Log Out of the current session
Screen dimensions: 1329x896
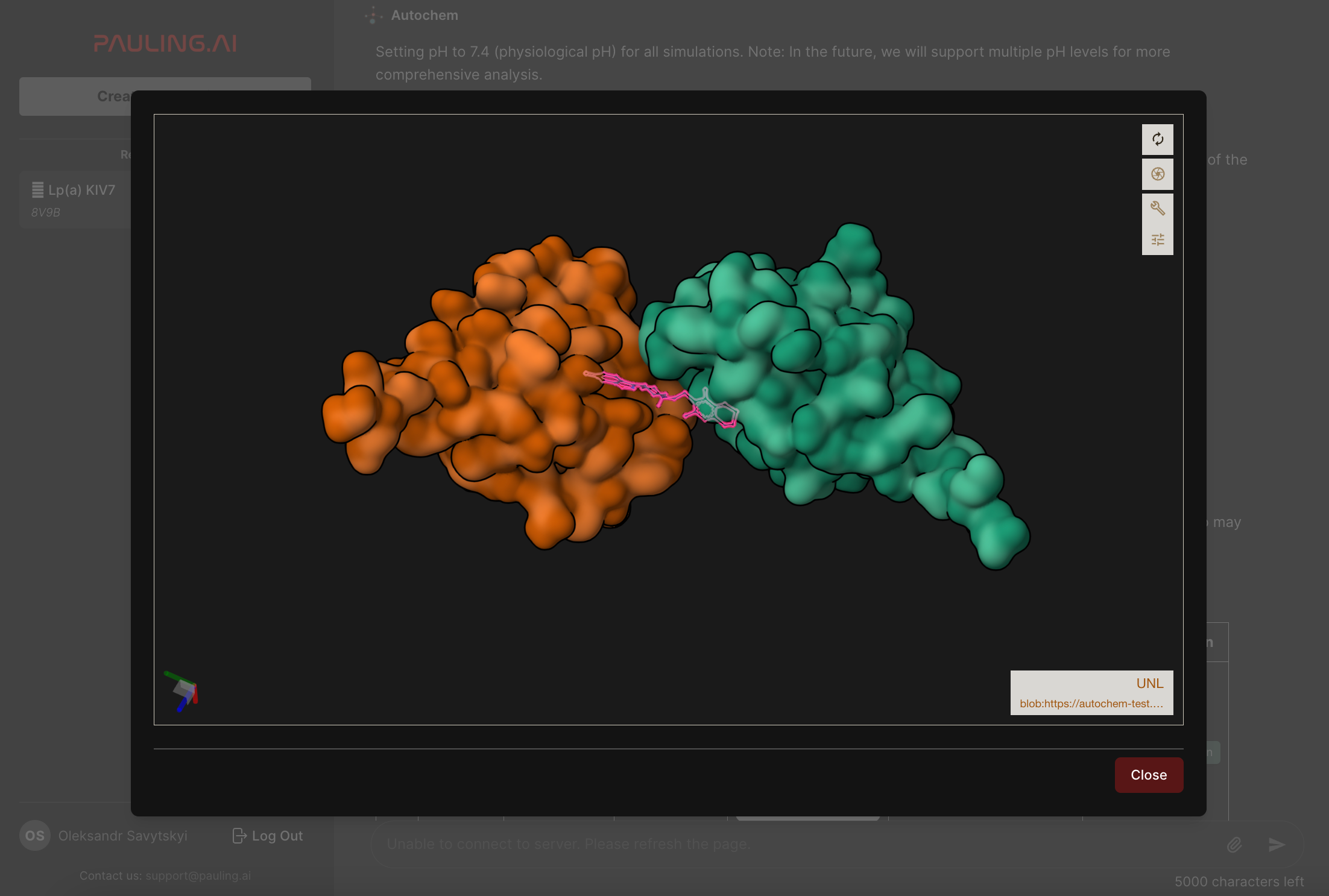(267, 836)
